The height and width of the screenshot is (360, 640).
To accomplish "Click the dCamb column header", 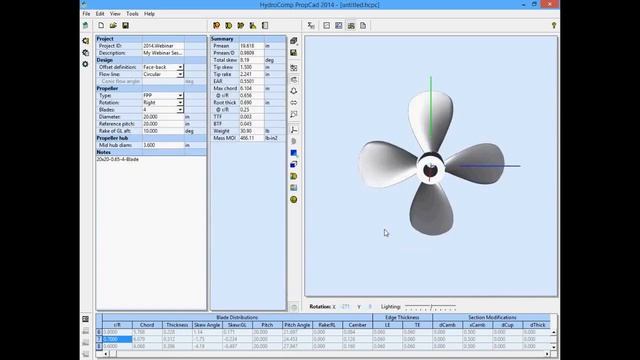I will click(447, 325).
